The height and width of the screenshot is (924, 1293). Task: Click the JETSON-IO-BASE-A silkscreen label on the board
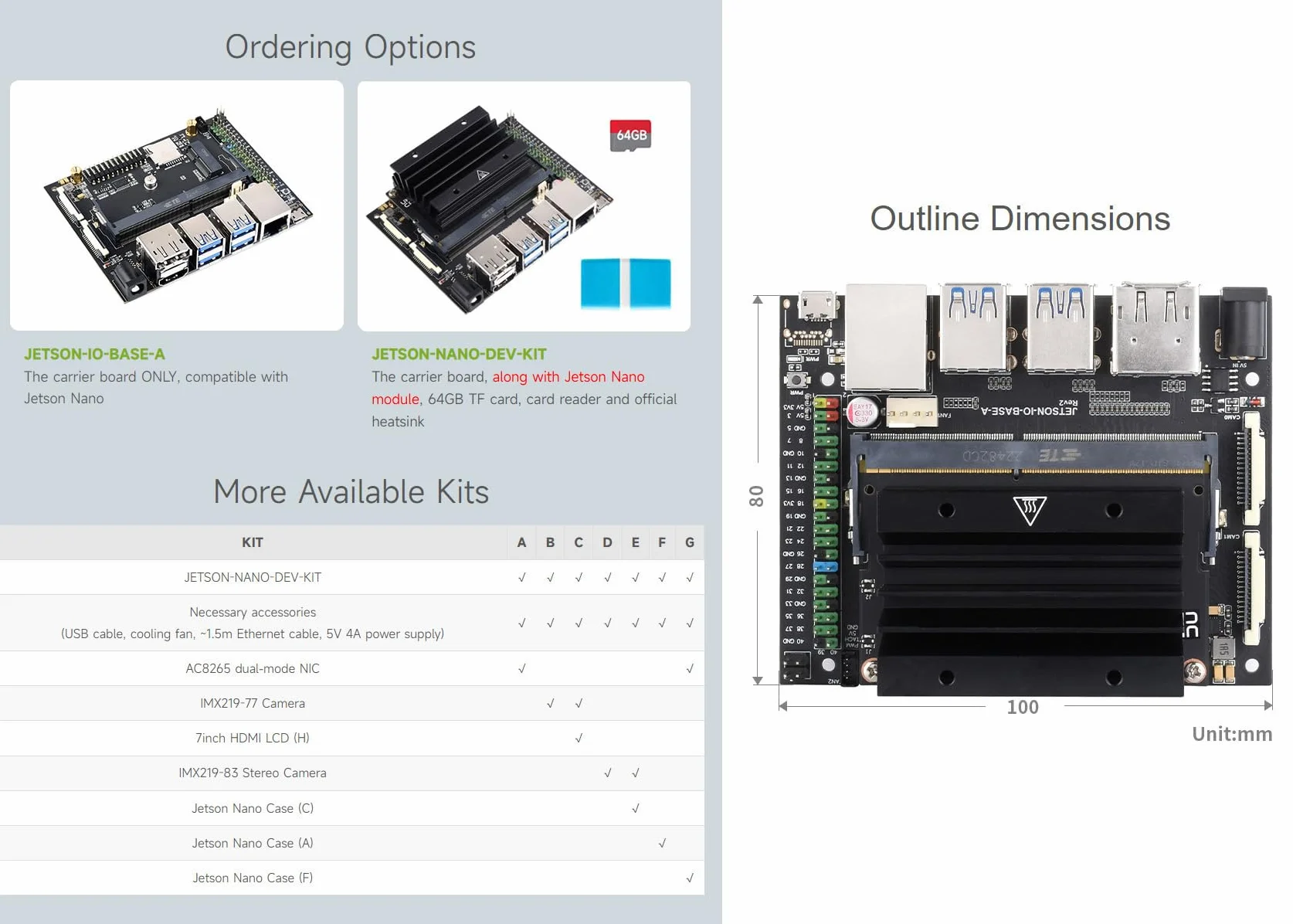1028,410
